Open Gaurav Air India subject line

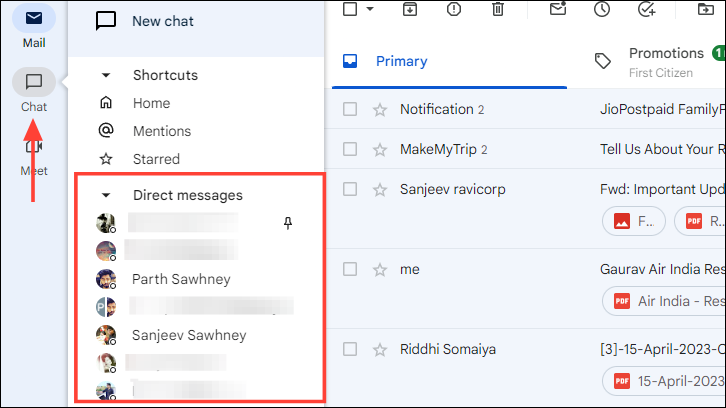[663, 269]
